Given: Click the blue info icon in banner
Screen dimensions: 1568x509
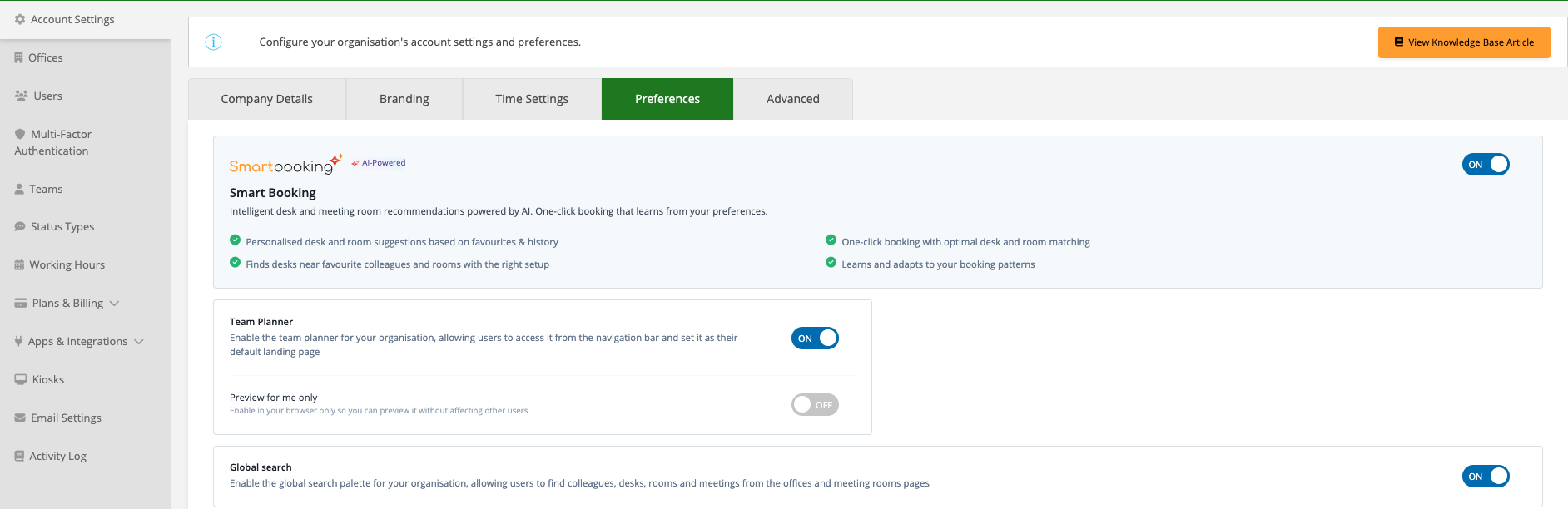Looking at the screenshot, I should point(213,42).
